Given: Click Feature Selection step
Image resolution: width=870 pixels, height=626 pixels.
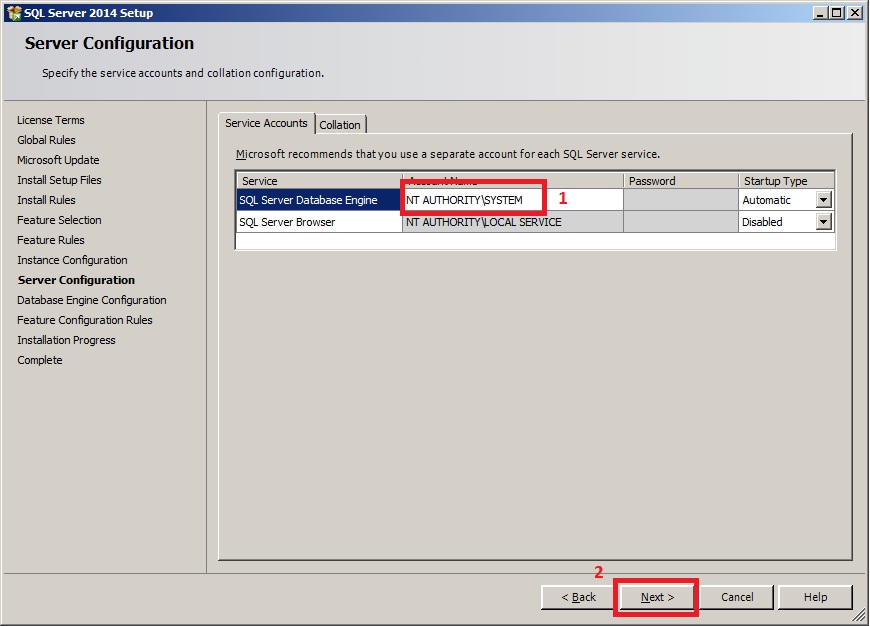Looking at the screenshot, I should pyautogui.click(x=59, y=220).
